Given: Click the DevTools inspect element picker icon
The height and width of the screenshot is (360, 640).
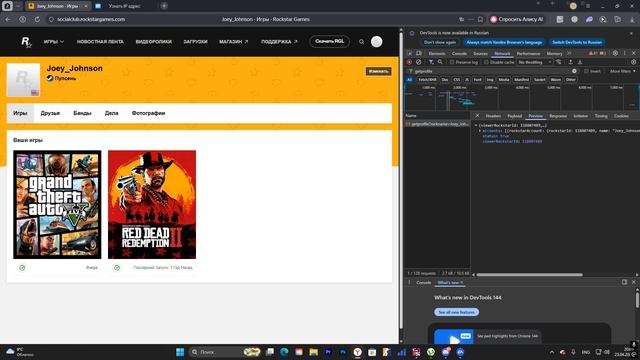Looking at the screenshot, I should click(409, 53).
